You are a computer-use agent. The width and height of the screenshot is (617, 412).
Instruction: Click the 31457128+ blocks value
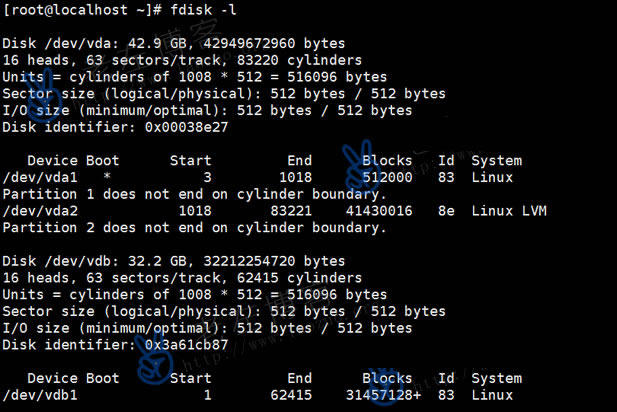coord(383,395)
